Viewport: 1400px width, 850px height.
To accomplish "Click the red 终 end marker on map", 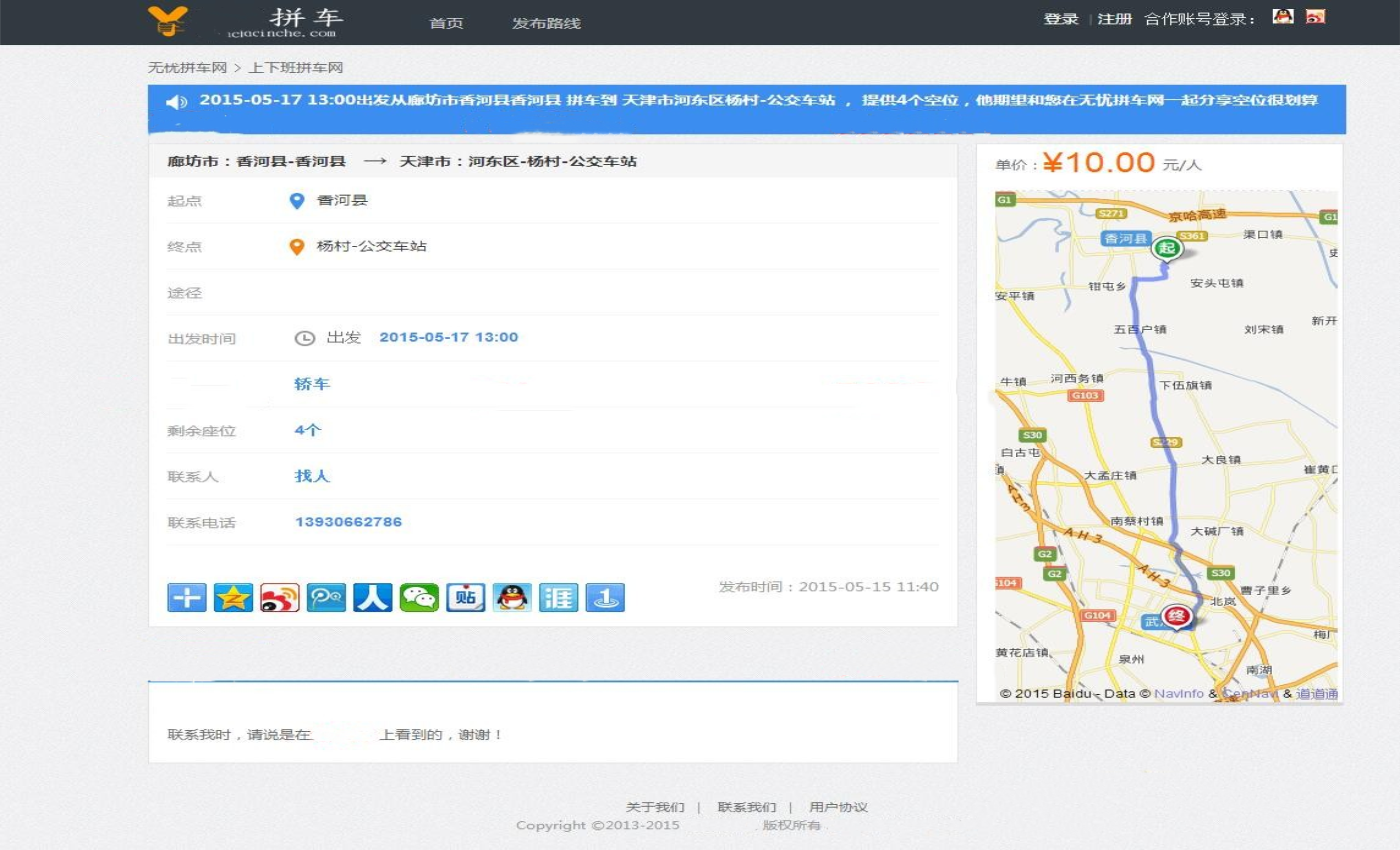I will click(x=1177, y=617).
